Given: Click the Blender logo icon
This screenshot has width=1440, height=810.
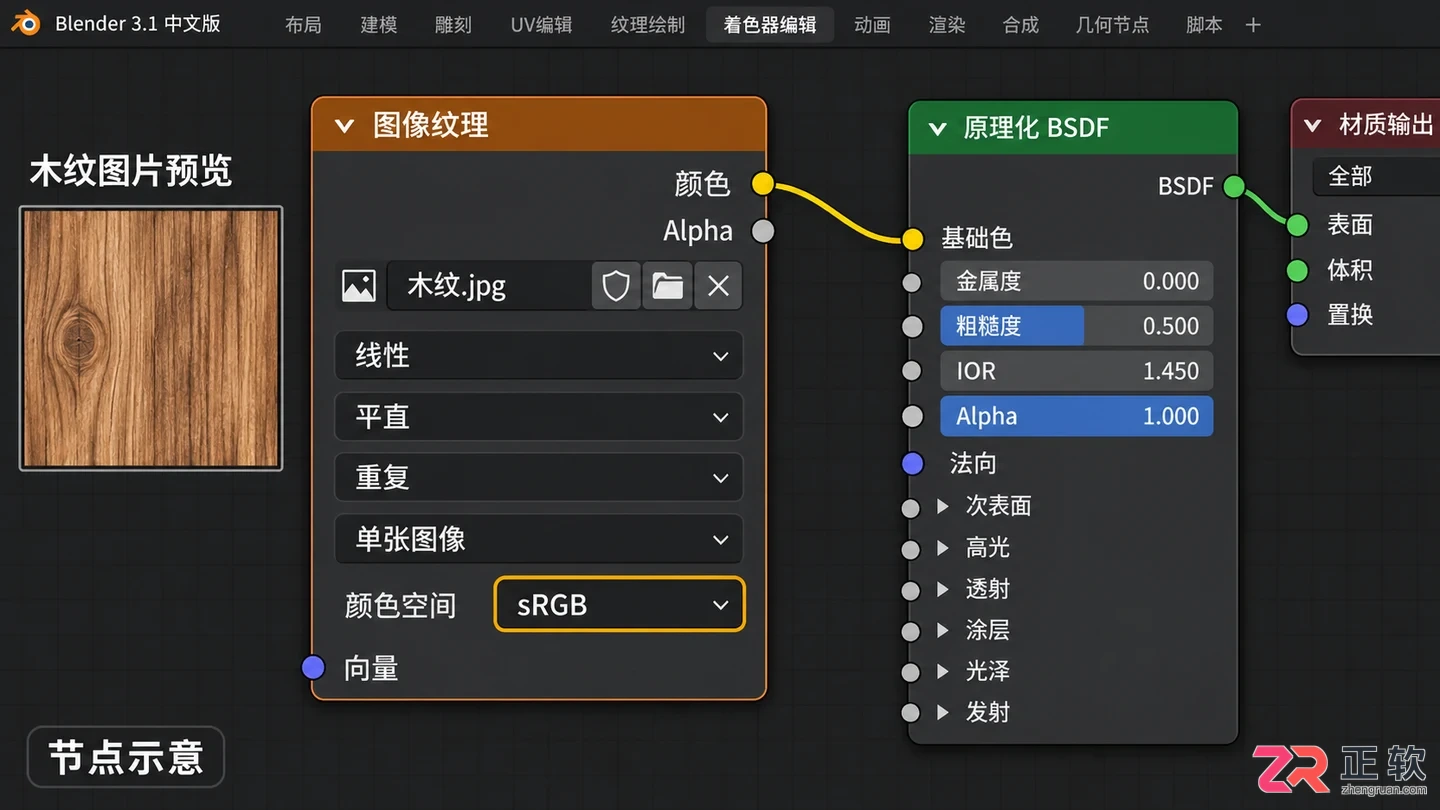Looking at the screenshot, I should (x=26, y=24).
